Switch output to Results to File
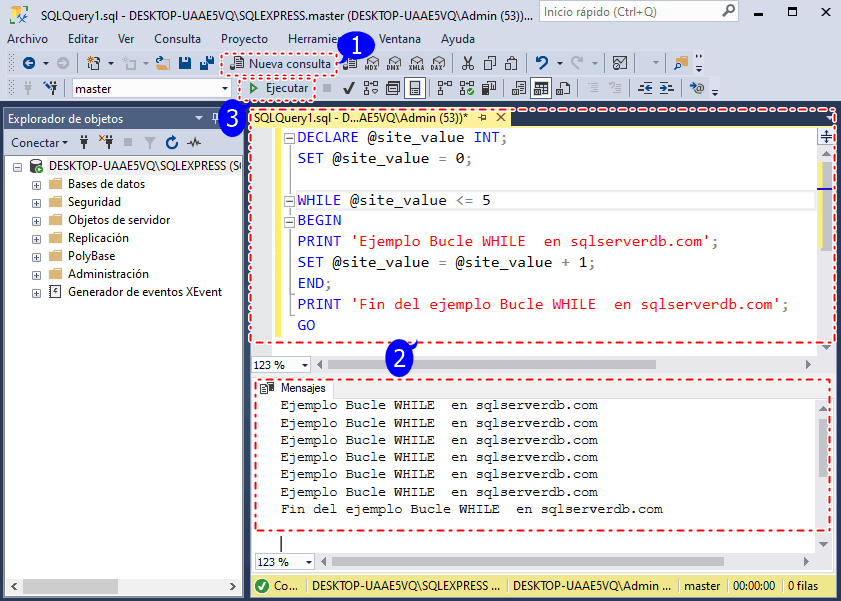Viewport: 841px width, 601px height. (x=563, y=88)
